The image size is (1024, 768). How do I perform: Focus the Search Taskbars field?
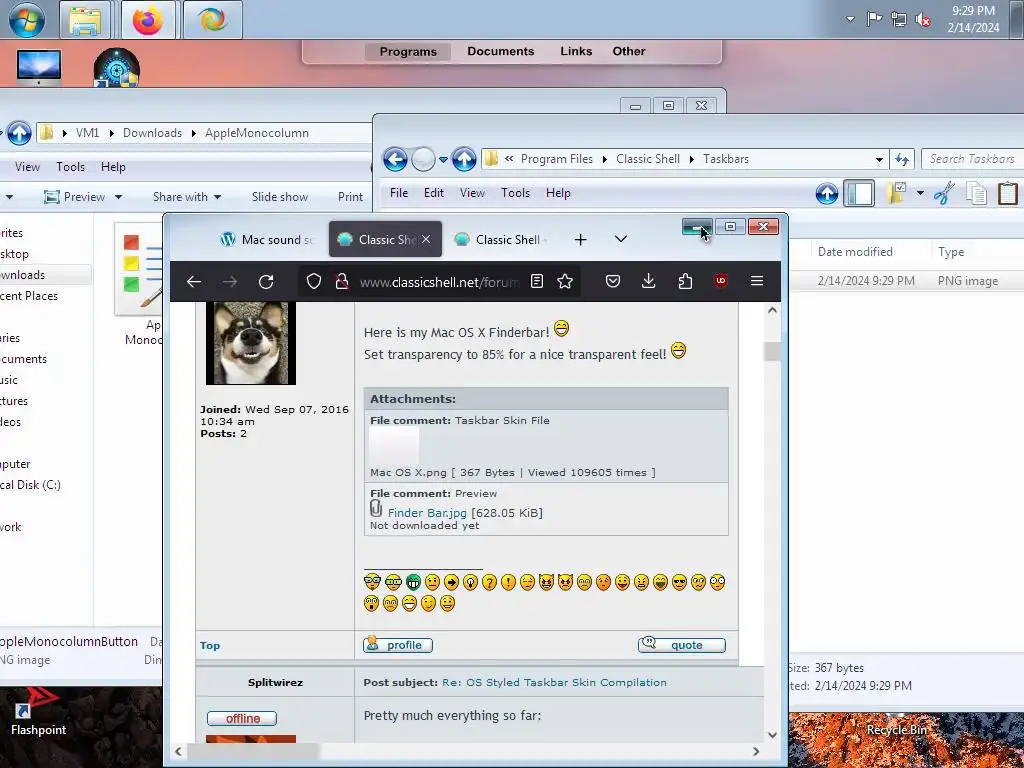972,159
